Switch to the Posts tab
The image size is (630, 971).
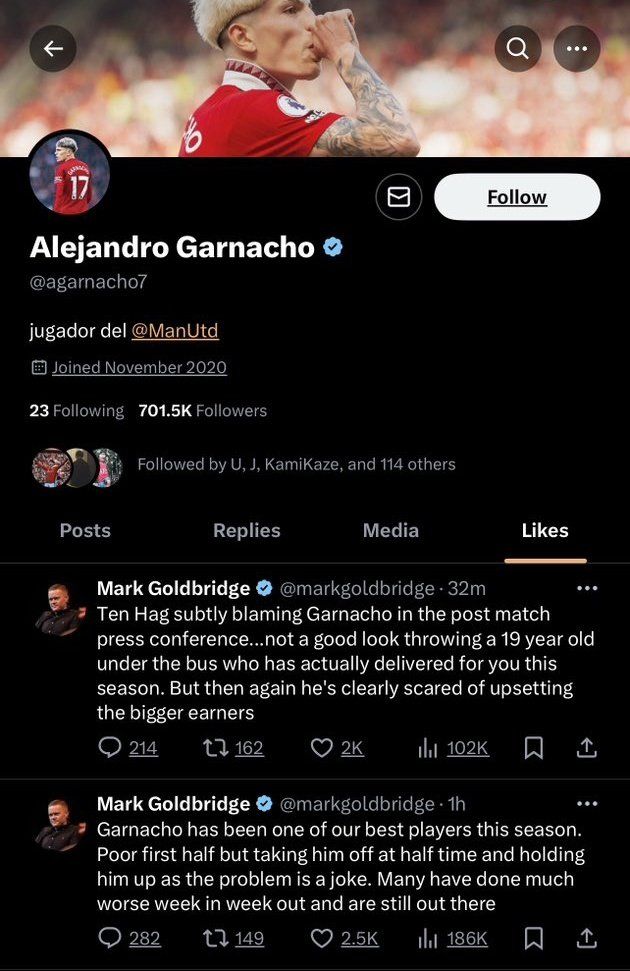pos(85,530)
